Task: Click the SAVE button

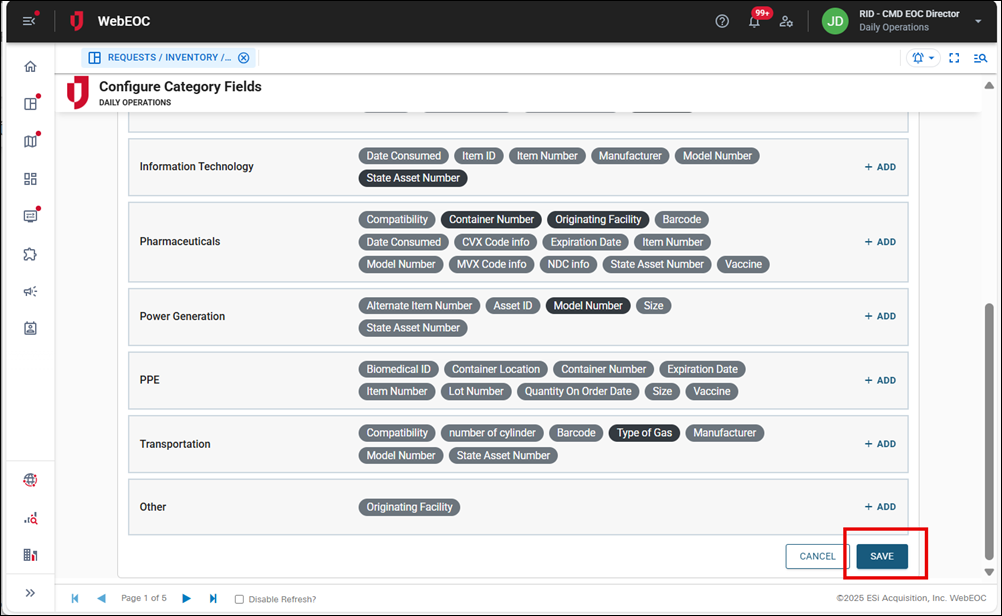Action: [881, 556]
